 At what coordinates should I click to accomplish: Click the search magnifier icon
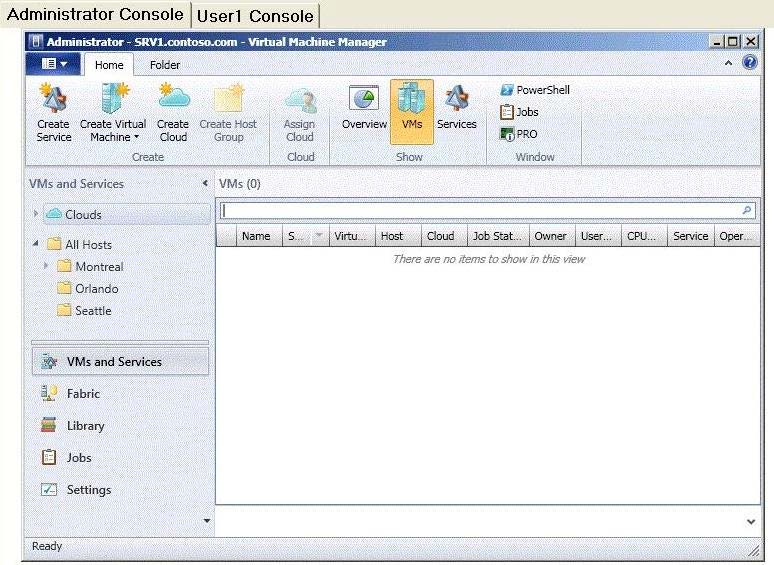[x=747, y=211]
